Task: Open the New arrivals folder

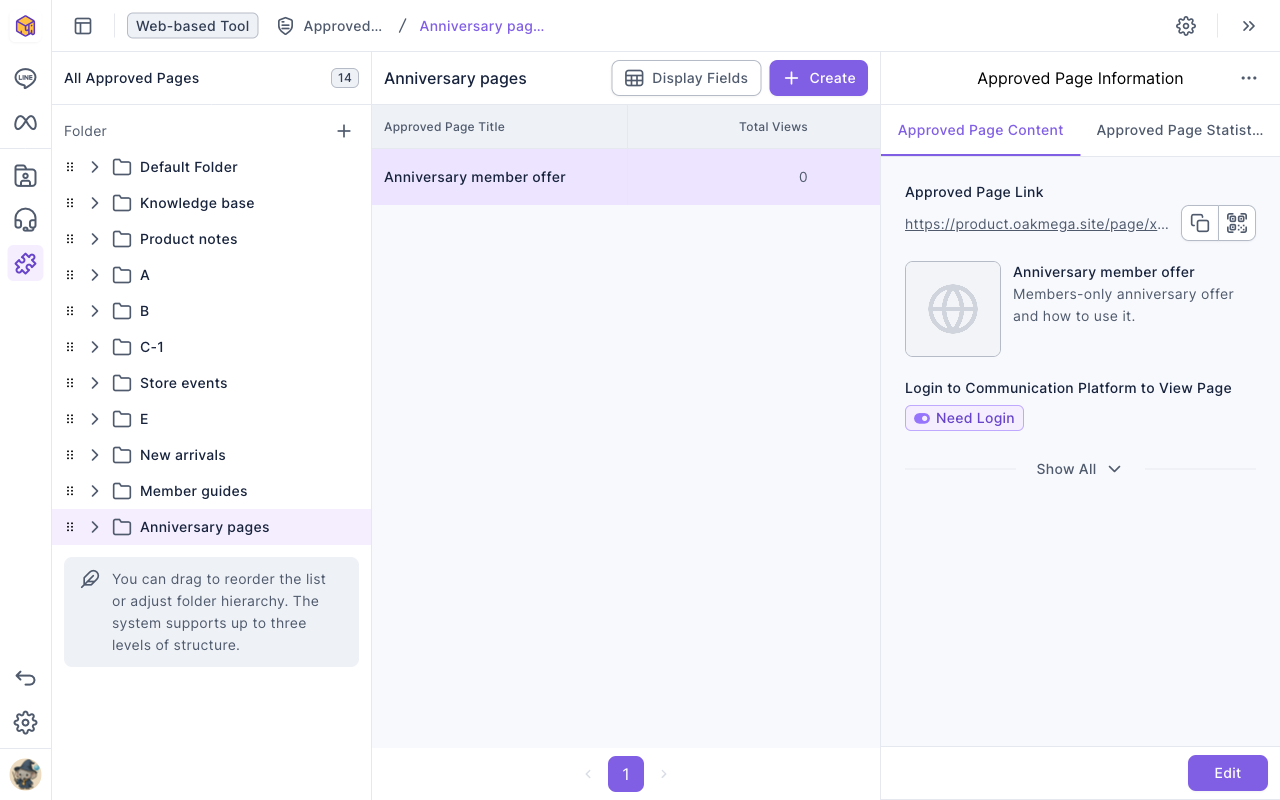Action: coord(211,455)
